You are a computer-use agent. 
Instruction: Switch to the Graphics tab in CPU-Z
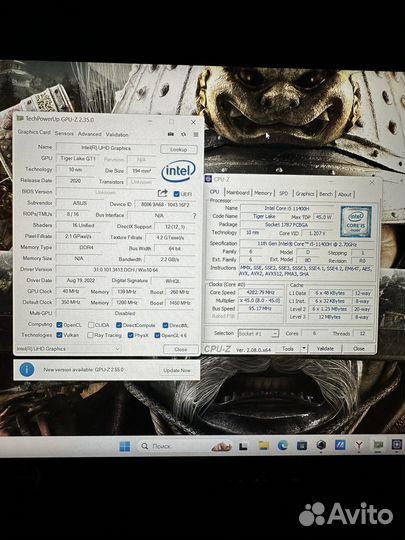(x=305, y=194)
